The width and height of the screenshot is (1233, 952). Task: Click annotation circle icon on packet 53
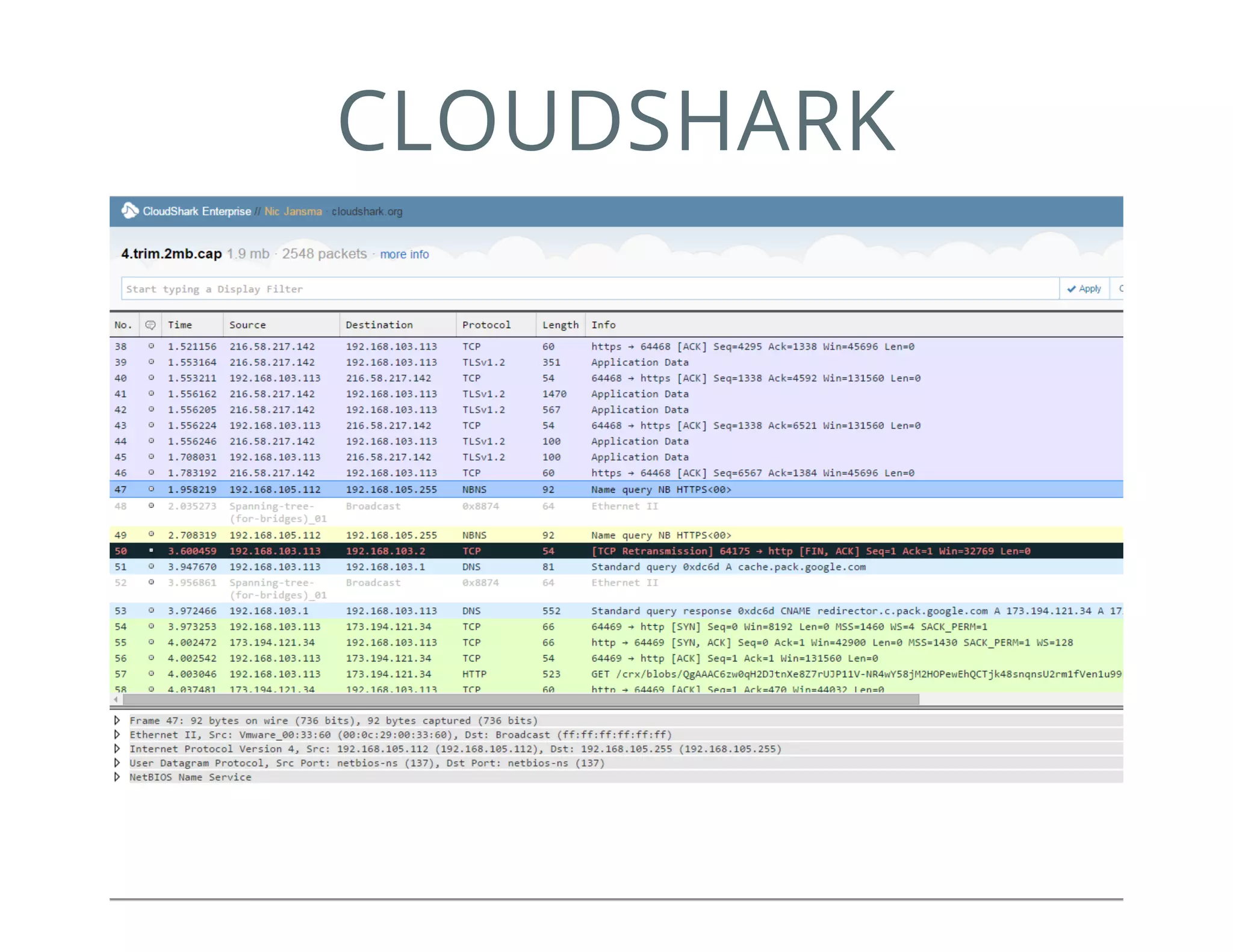click(x=151, y=610)
